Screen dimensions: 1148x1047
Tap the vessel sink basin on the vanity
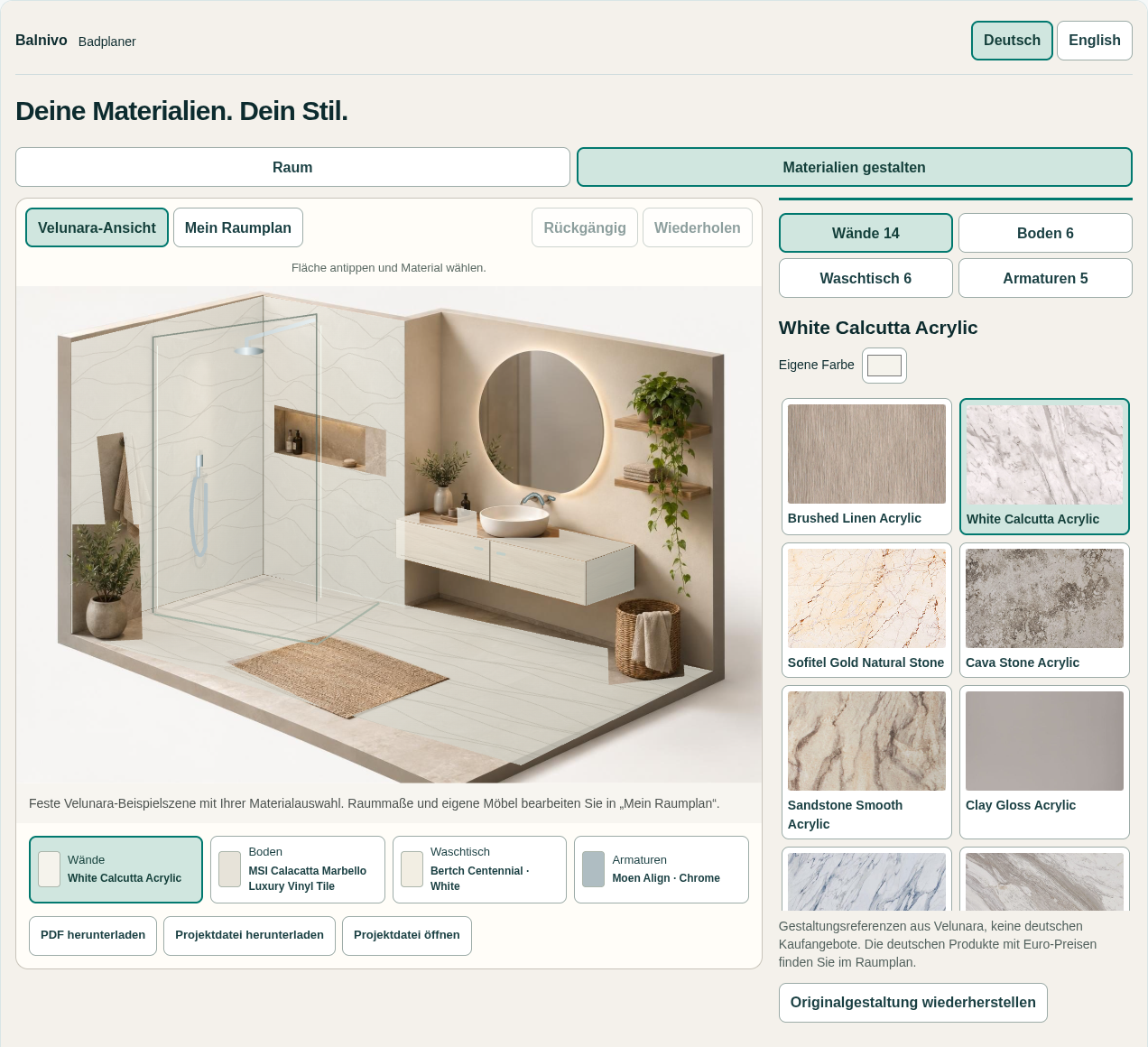[x=514, y=521]
